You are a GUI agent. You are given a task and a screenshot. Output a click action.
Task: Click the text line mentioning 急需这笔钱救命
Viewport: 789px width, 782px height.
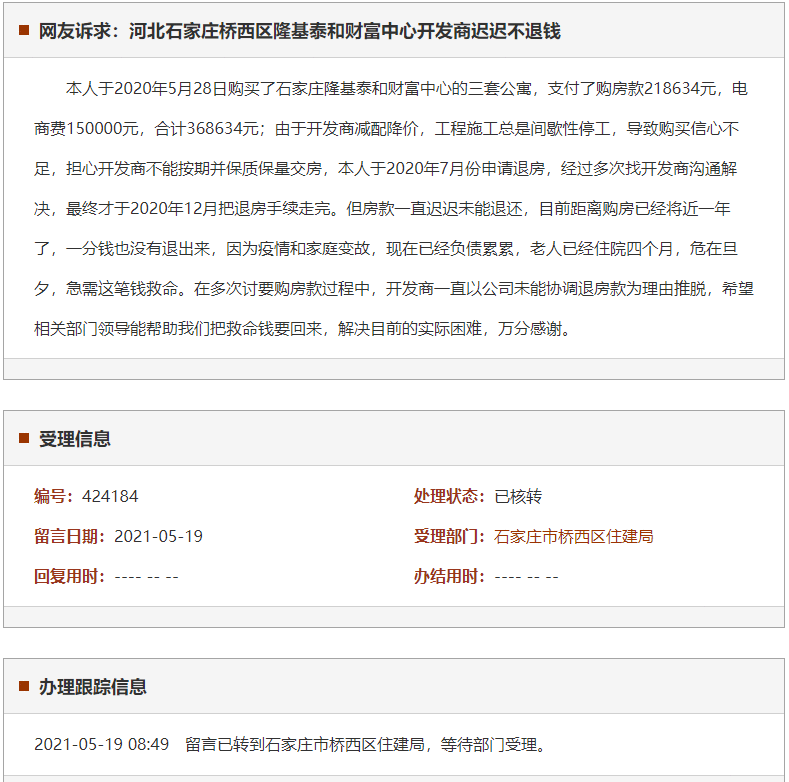click(x=394, y=289)
